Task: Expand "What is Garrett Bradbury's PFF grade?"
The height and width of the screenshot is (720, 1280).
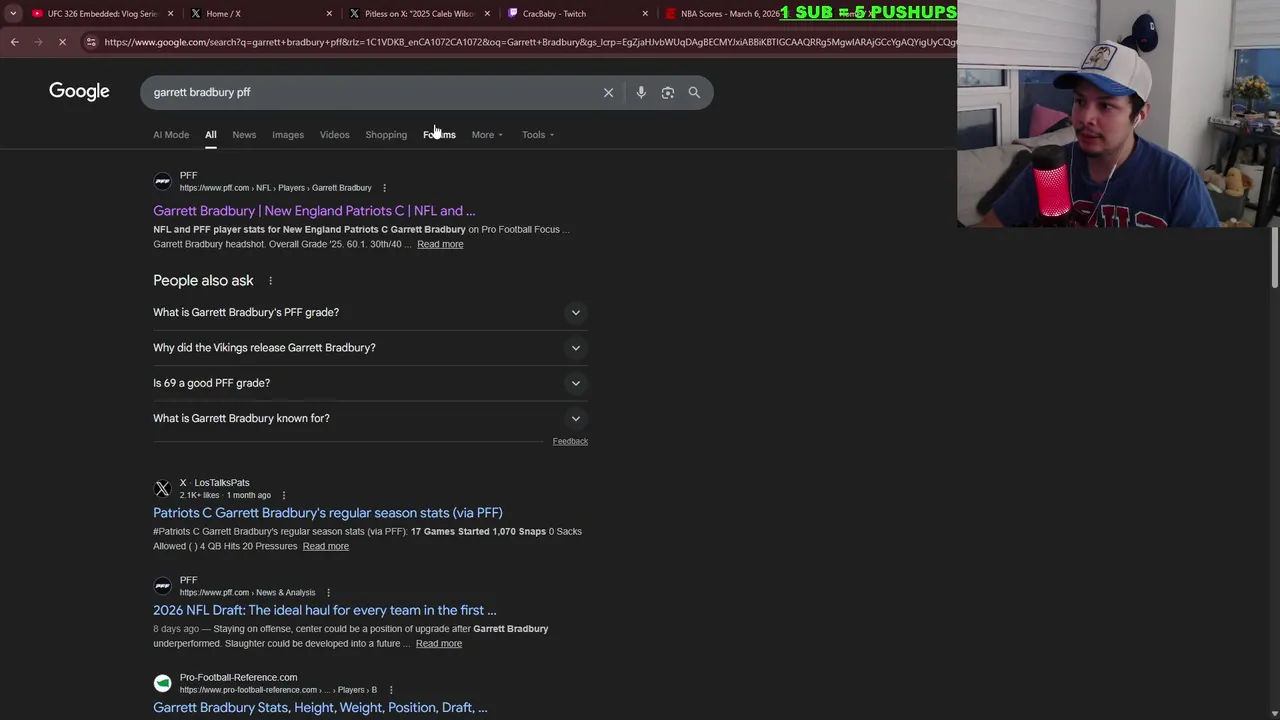Action: pyautogui.click(x=370, y=313)
